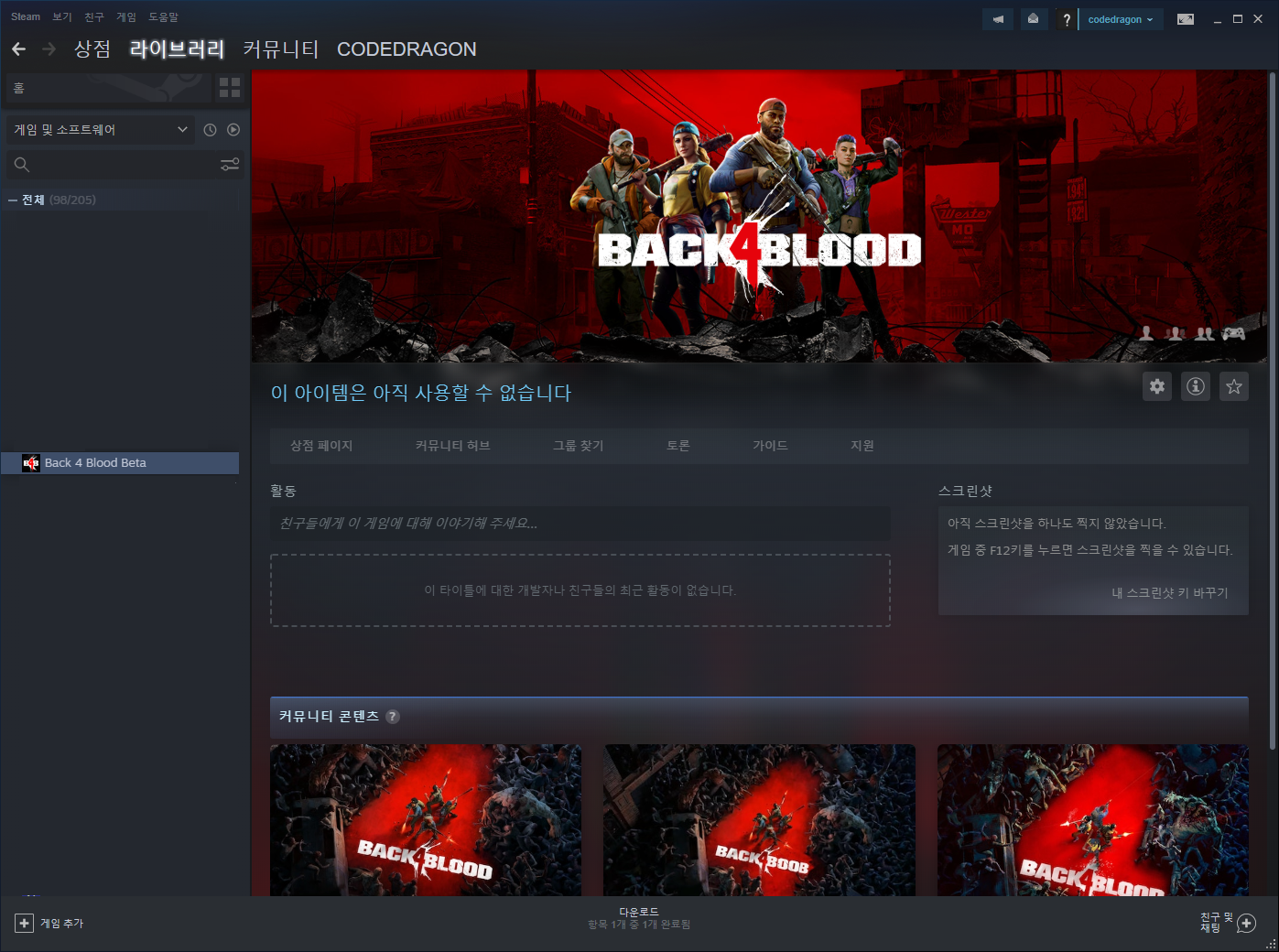
Task: Go forward with the right arrow
Action: click(x=49, y=49)
